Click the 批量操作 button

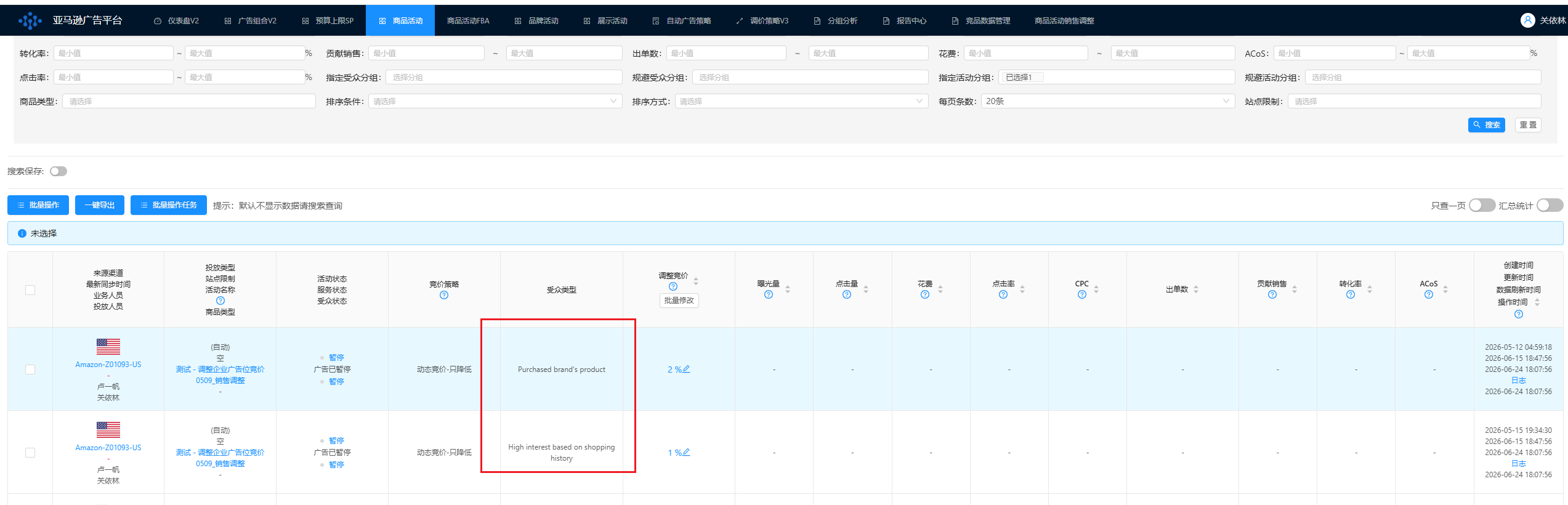tap(38, 205)
